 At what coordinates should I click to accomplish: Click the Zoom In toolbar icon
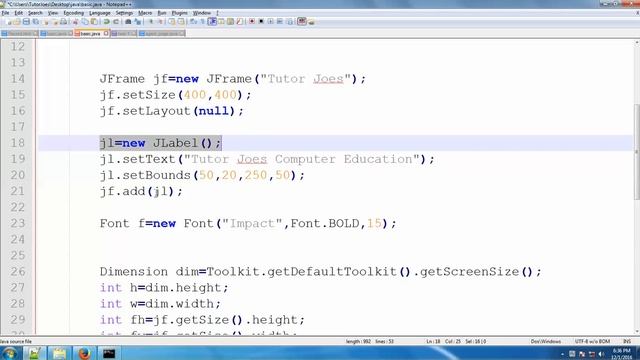pyautogui.click(x=151, y=22)
